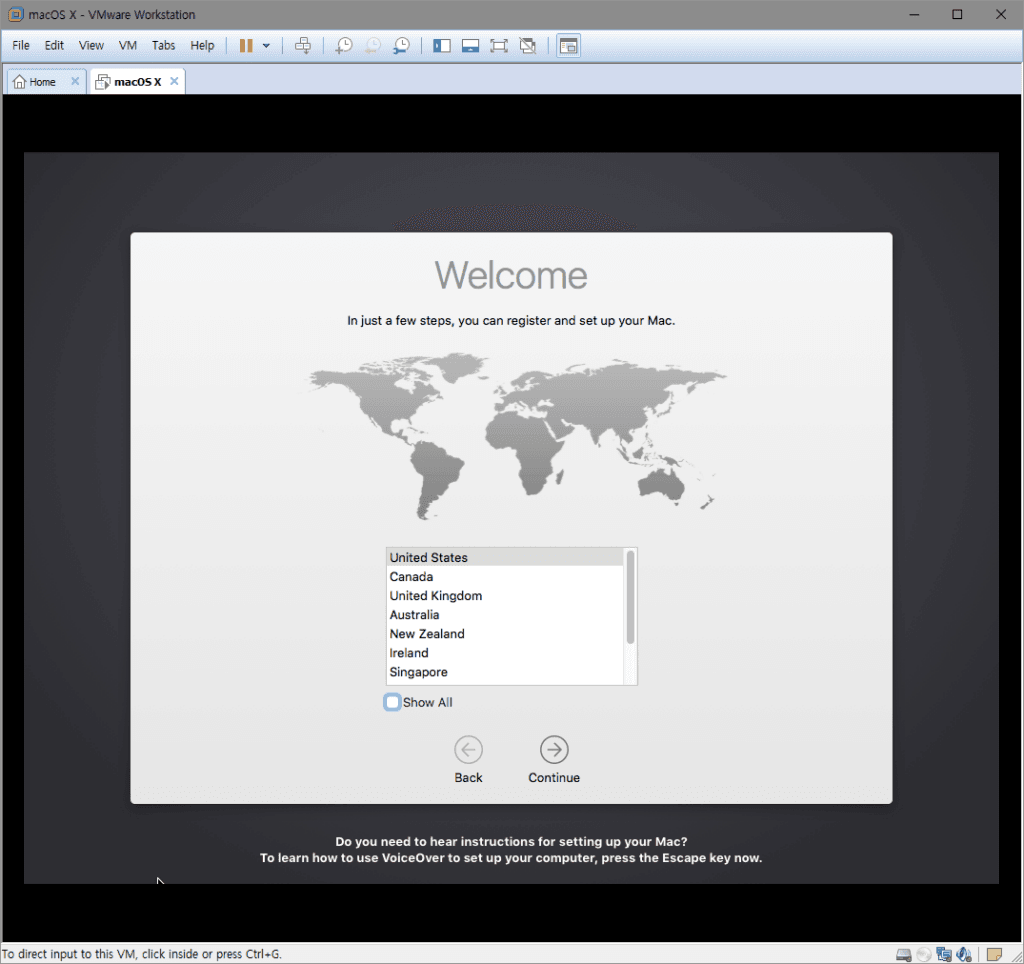The image size is (1024, 964).
Task: Take a snapshot of this virtual machine
Action: coord(344,46)
